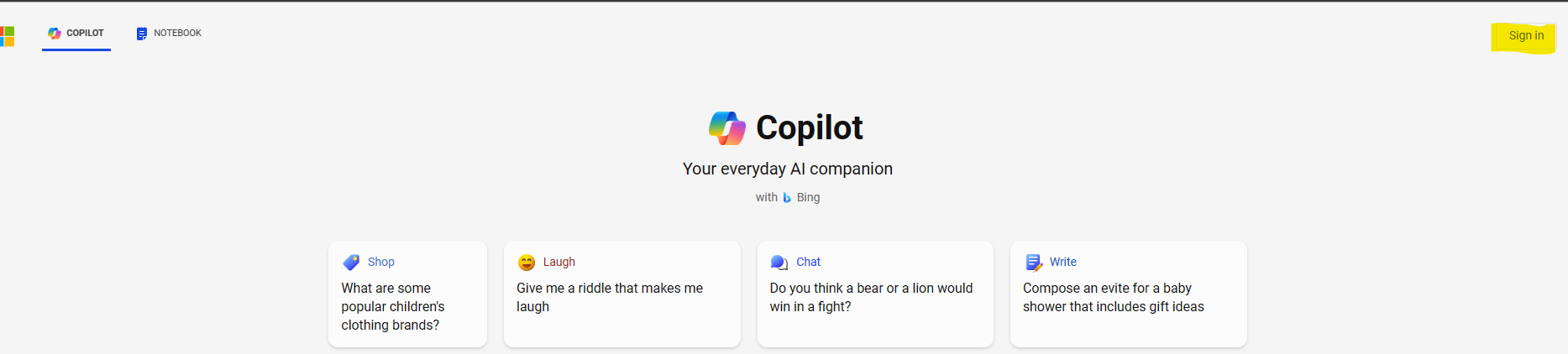This screenshot has width=1568, height=354.
Task: Click the "with Bing" text
Action: click(x=788, y=197)
